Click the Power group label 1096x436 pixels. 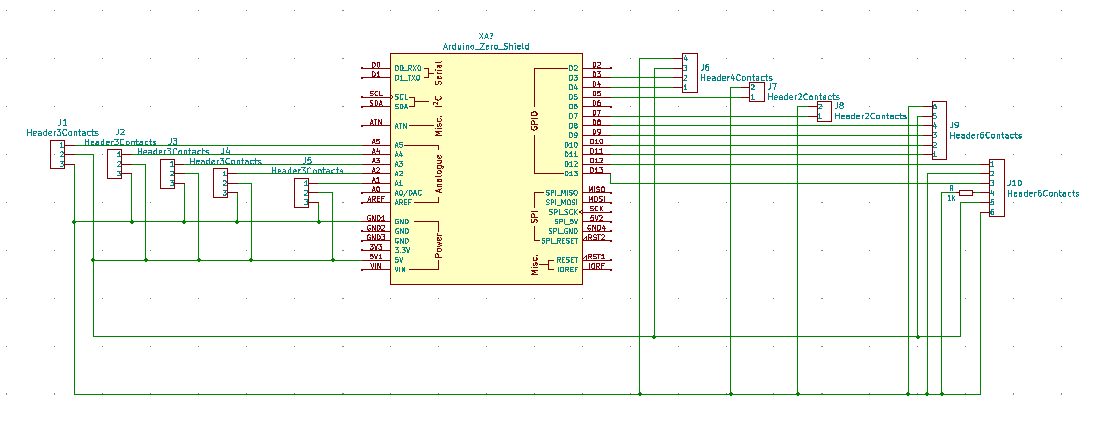pyautogui.click(x=440, y=245)
